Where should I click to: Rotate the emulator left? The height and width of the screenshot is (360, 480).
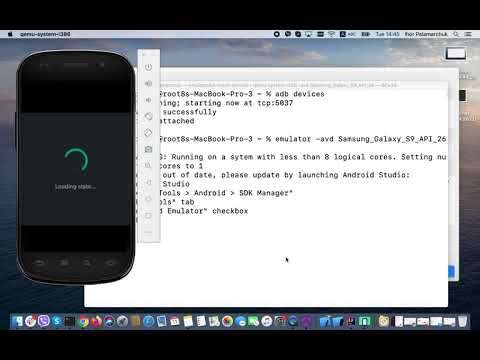pos(148,116)
